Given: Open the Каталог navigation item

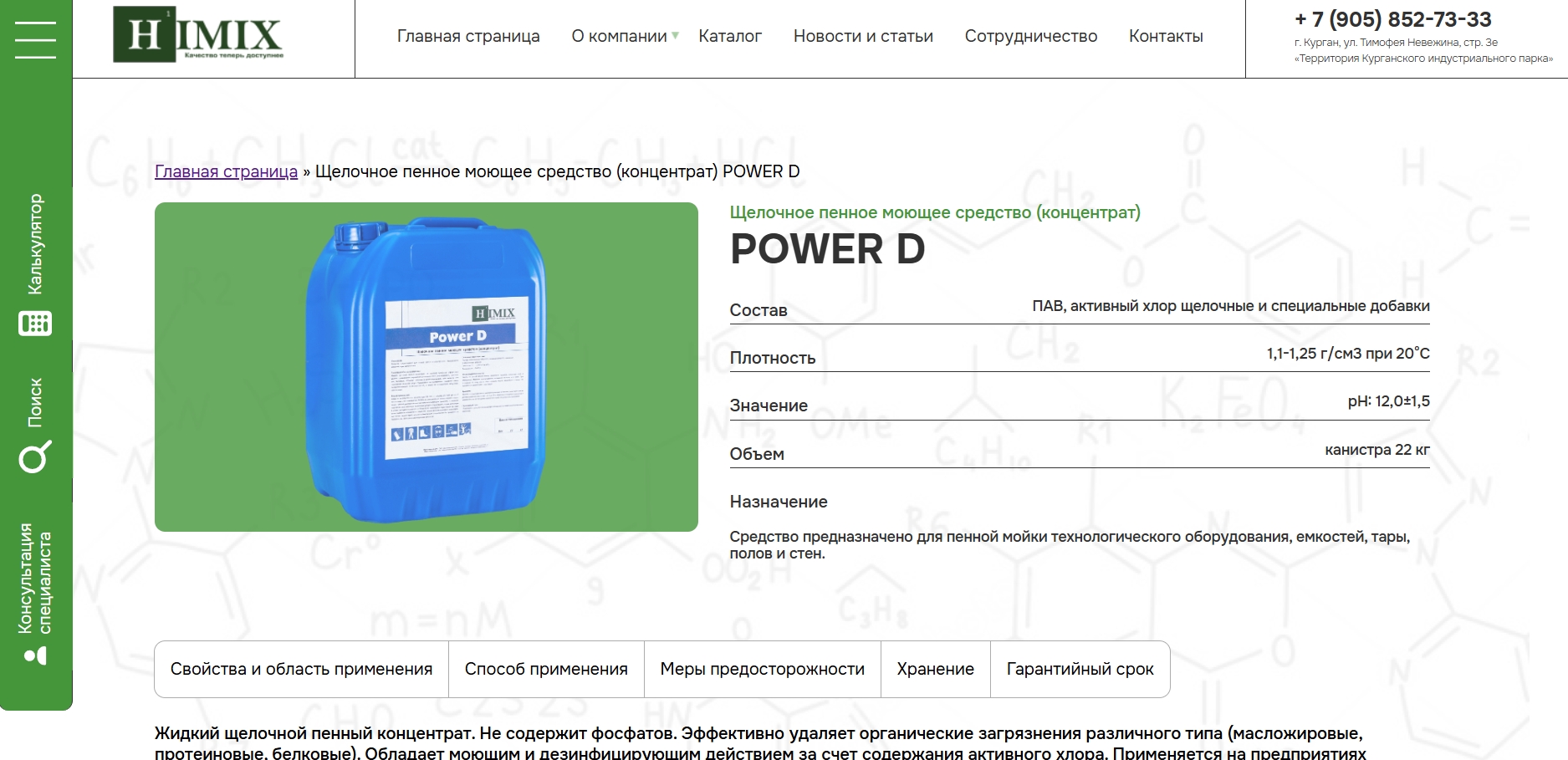Looking at the screenshot, I should [x=730, y=36].
